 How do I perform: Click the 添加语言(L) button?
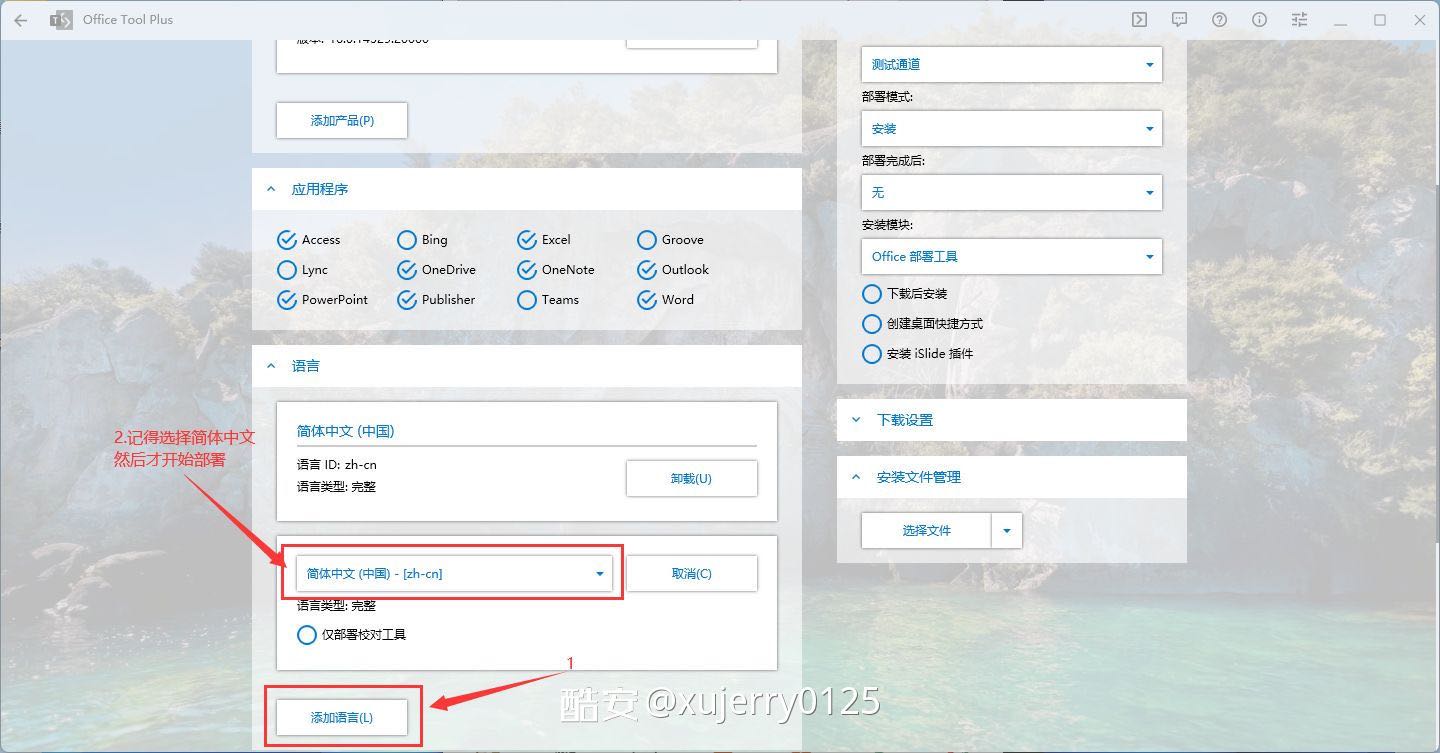pos(342,718)
